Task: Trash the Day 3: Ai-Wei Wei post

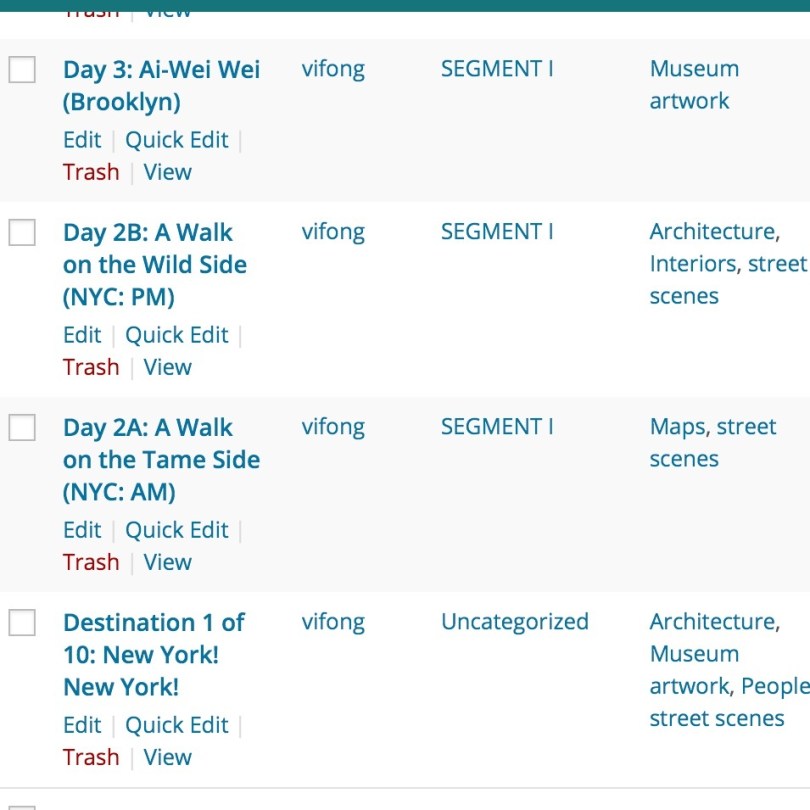Action: click(91, 172)
